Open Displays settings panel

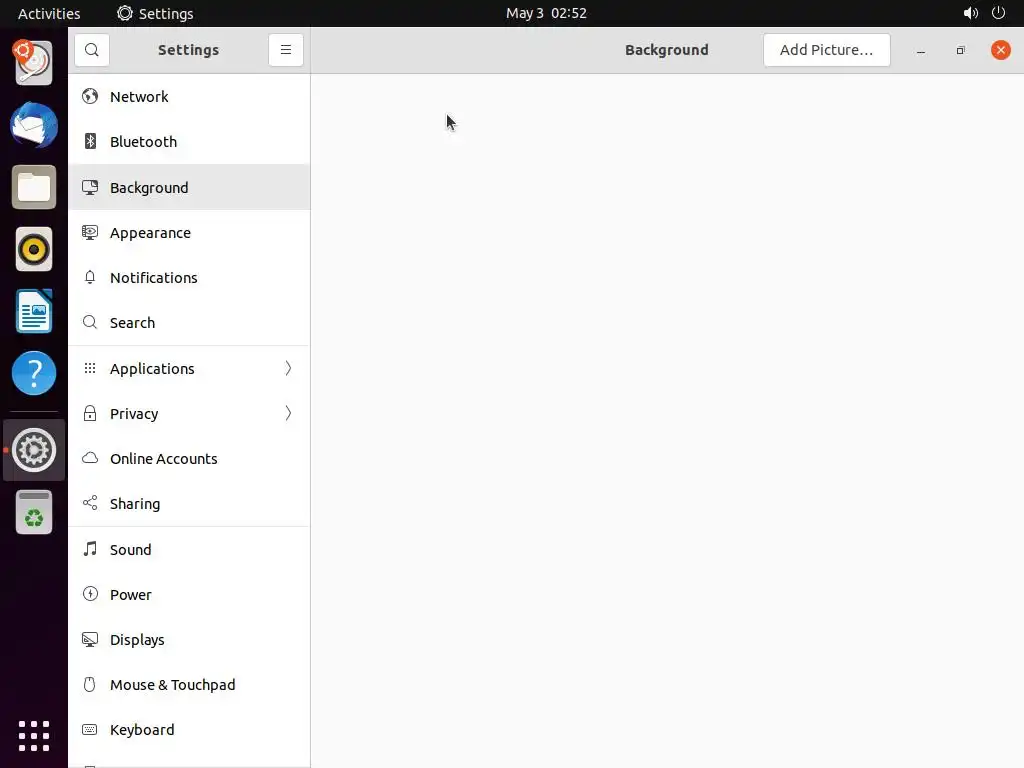pyautogui.click(x=189, y=639)
